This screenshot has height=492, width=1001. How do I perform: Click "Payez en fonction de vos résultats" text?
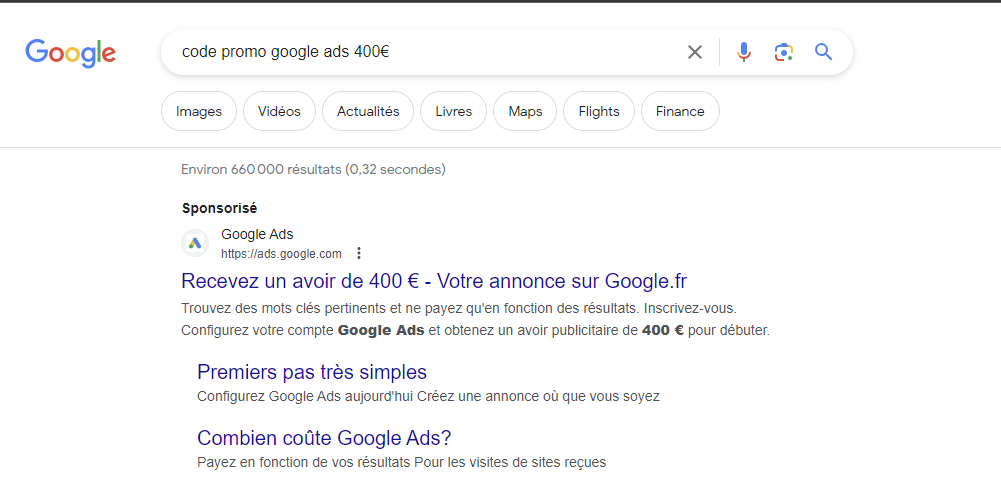[402, 462]
